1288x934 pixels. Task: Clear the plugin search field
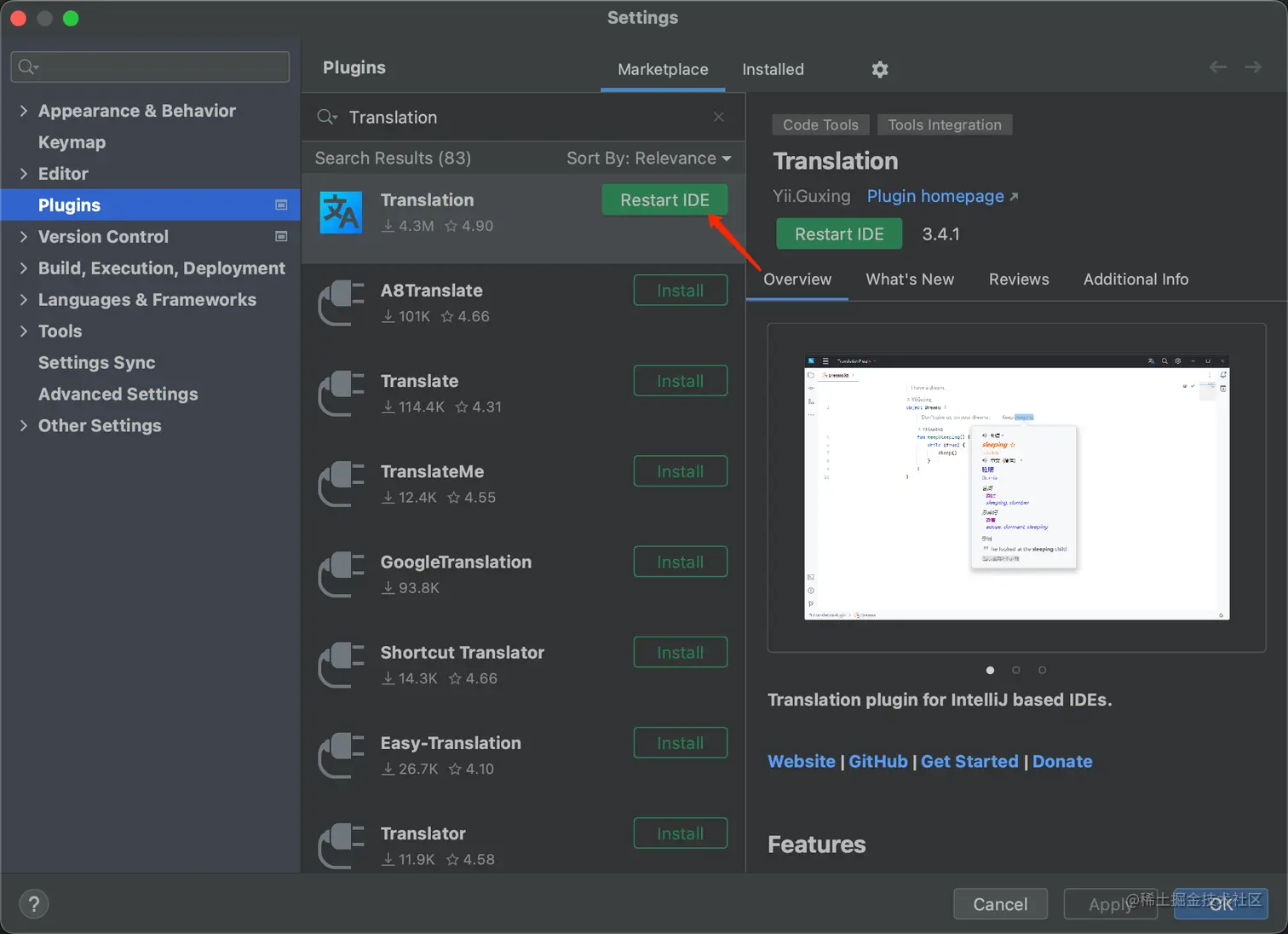[719, 117]
